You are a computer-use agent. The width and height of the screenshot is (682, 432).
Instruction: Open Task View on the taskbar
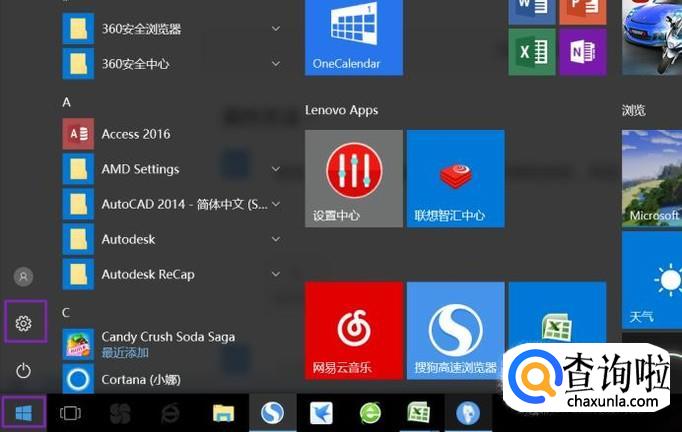(x=70, y=413)
